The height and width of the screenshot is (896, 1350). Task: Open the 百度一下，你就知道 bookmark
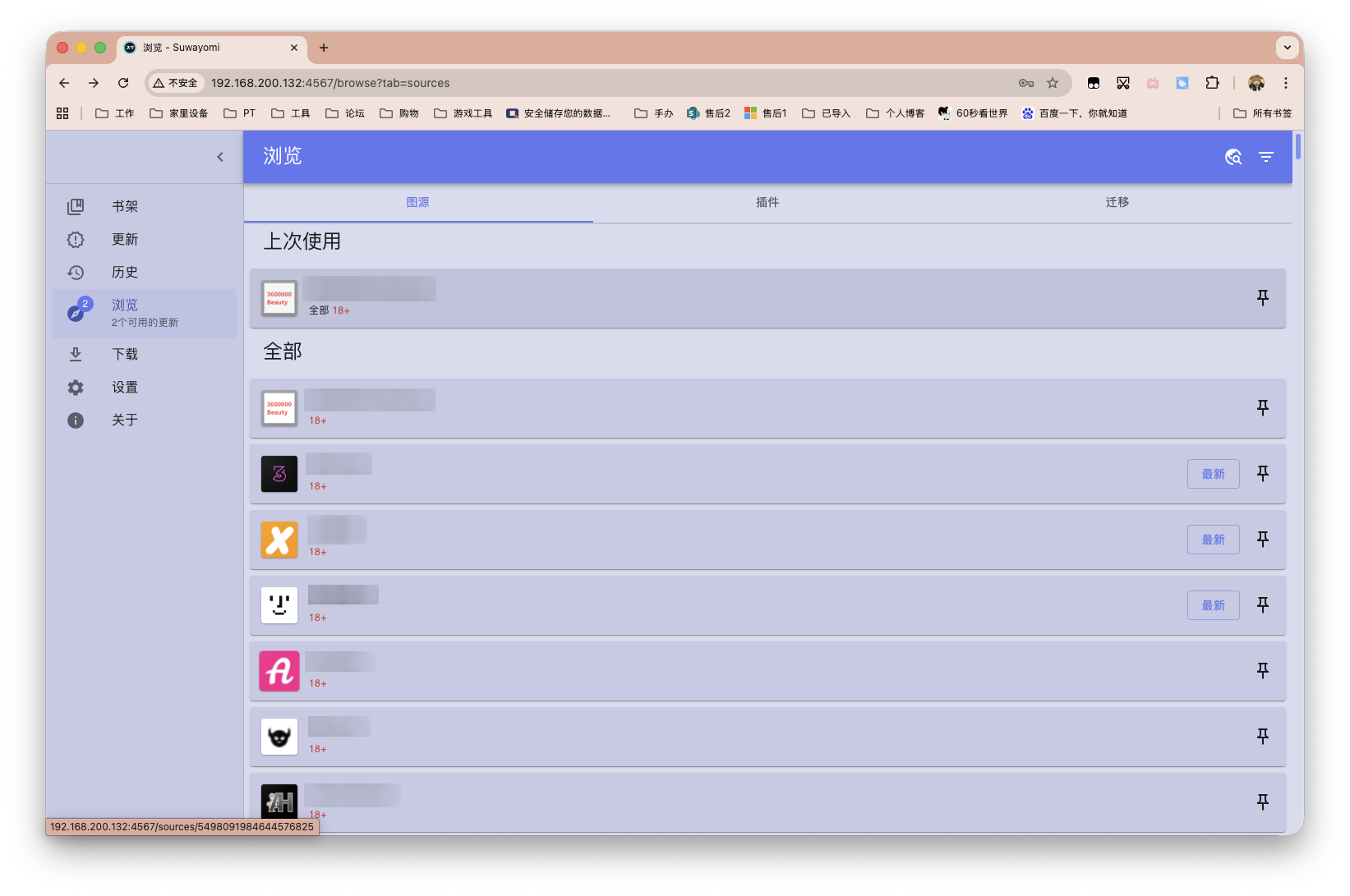coord(1074,113)
